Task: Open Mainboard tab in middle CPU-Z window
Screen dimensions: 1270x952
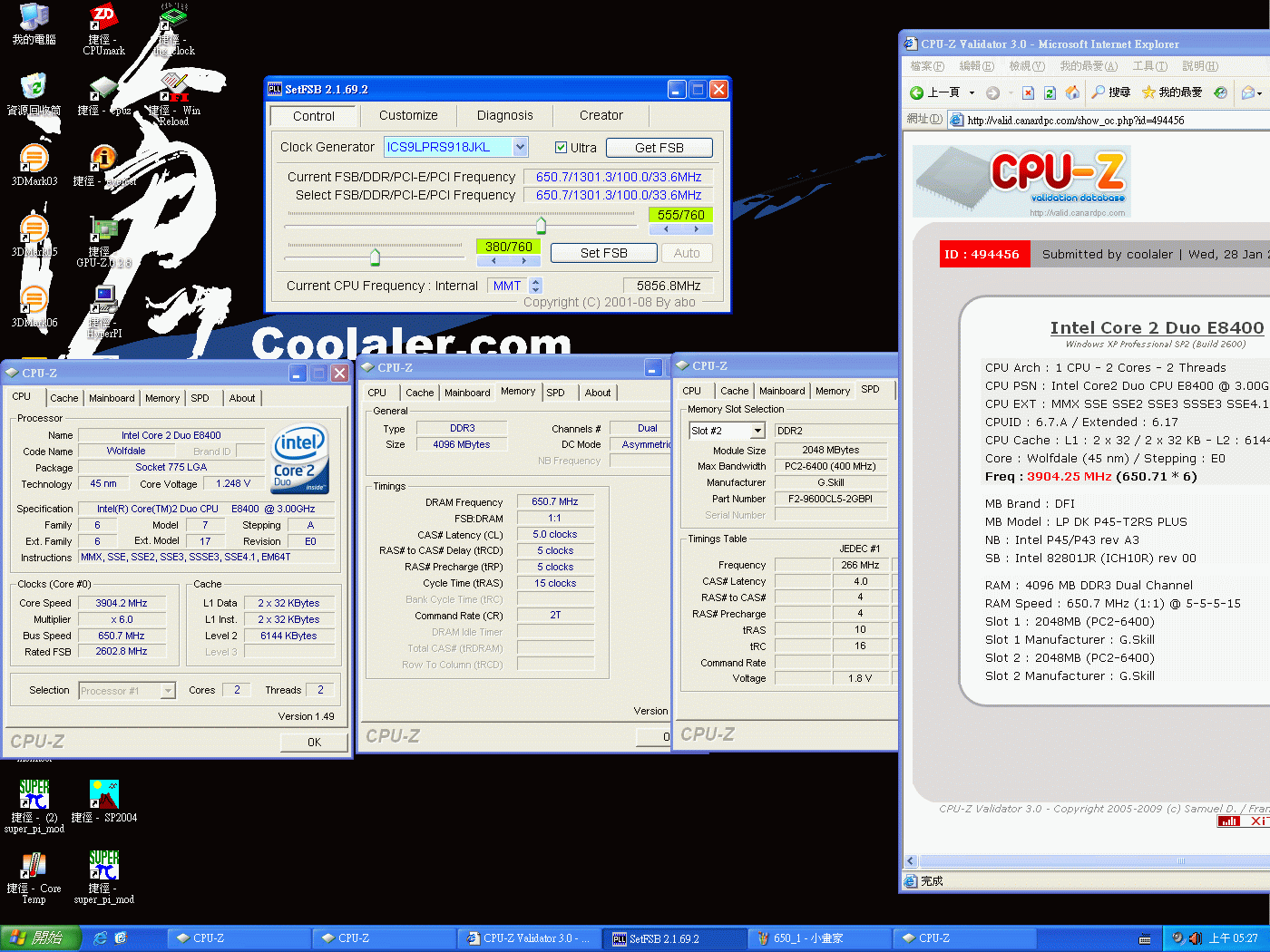Action: pyautogui.click(x=467, y=393)
